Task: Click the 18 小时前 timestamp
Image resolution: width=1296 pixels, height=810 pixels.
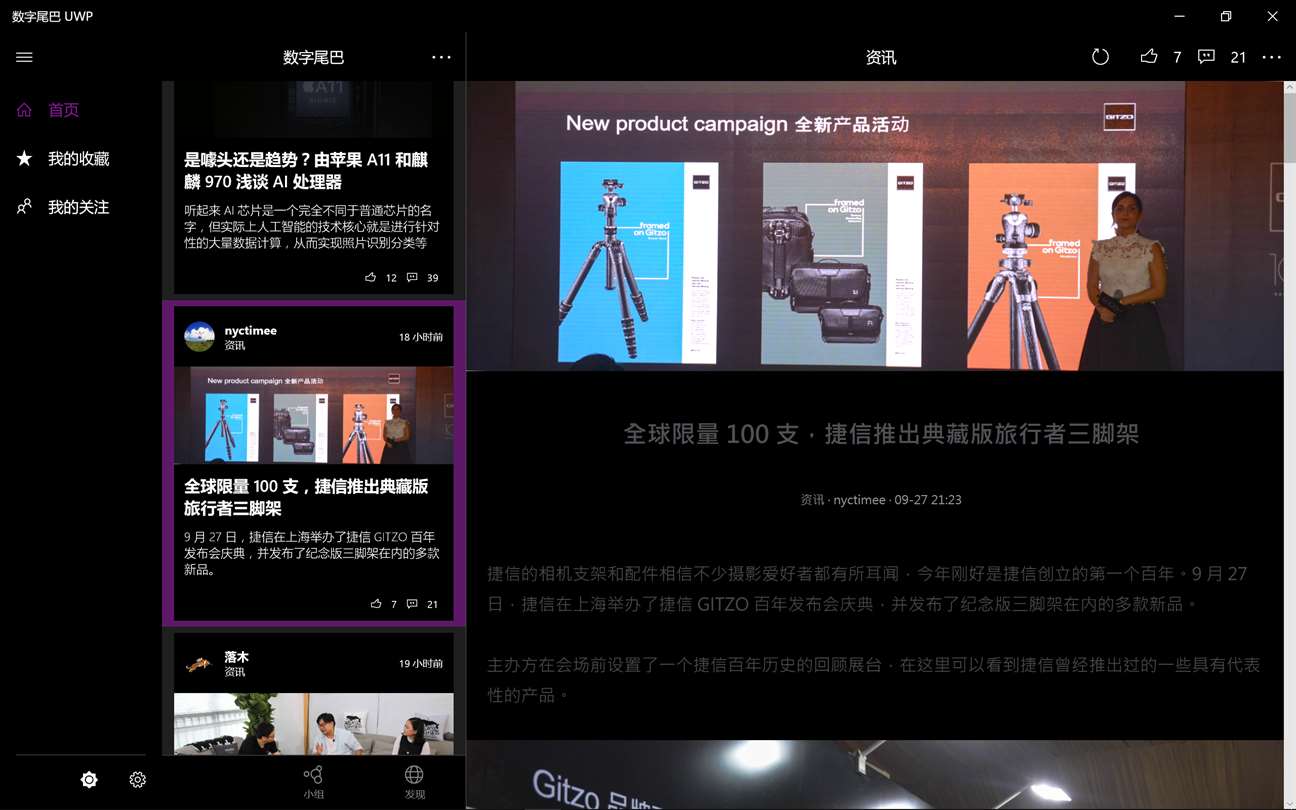Action: (421, 337)
